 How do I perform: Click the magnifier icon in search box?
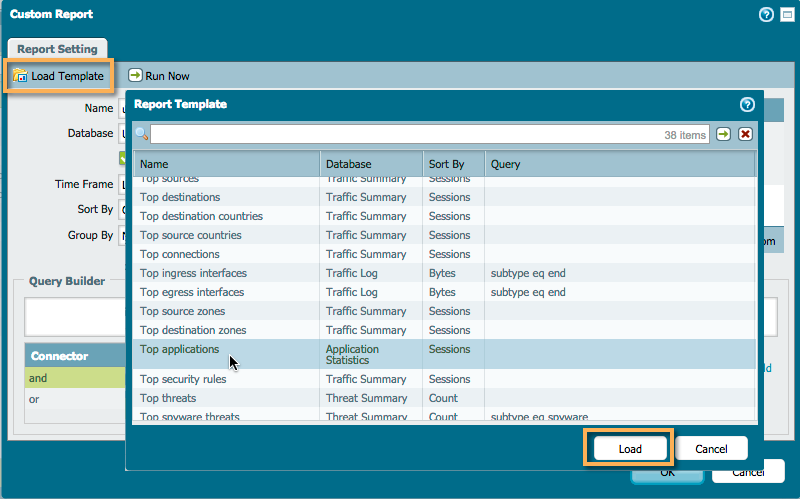point(142,134)
